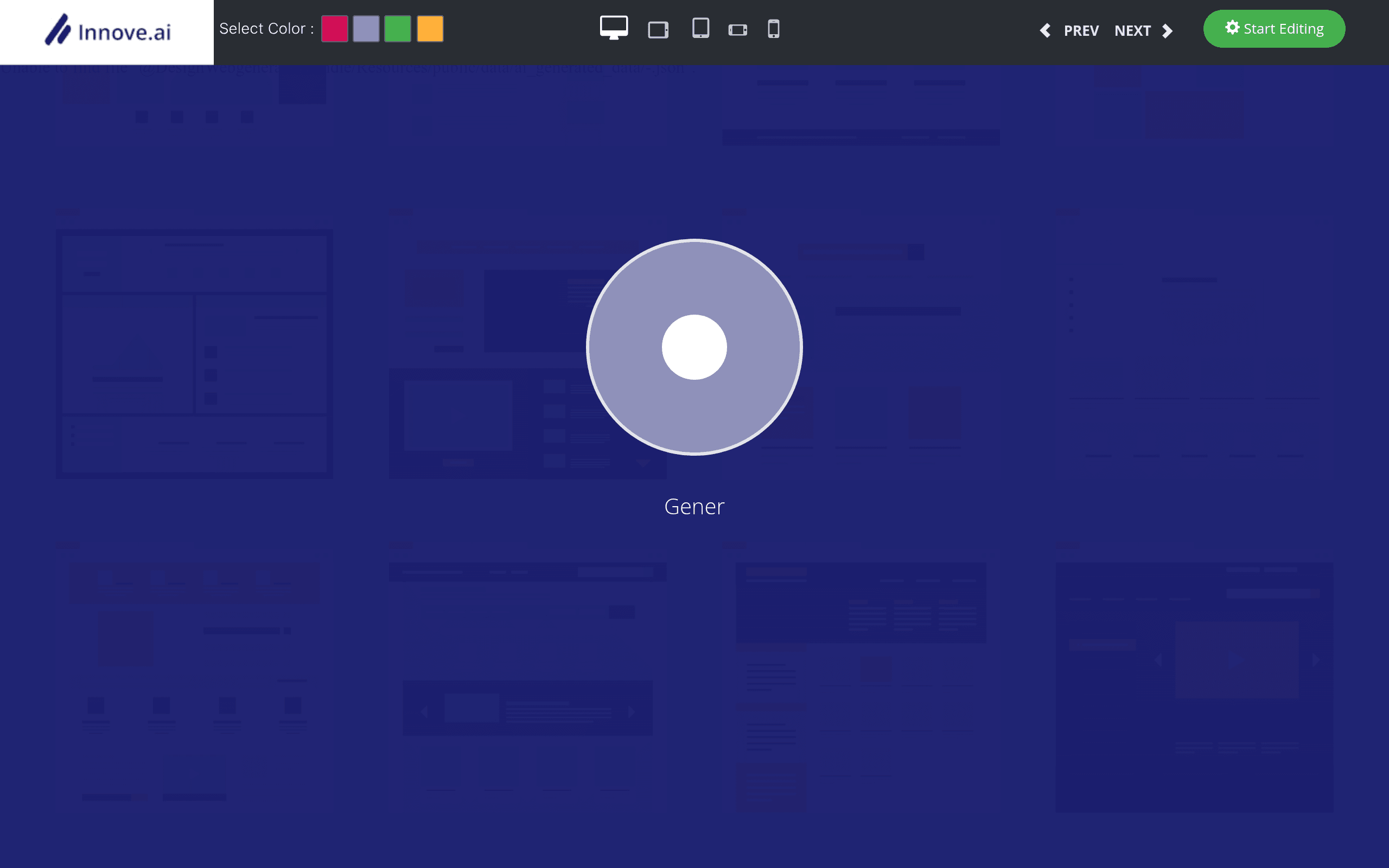Go to previous template via PREV

[1081, 30]
